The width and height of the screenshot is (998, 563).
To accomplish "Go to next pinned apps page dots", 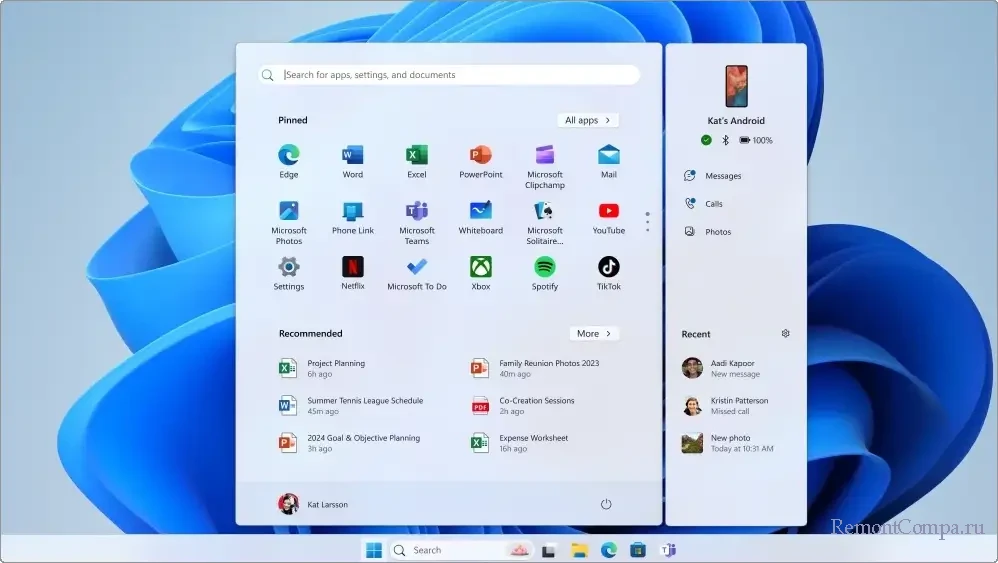I will 647,222.
